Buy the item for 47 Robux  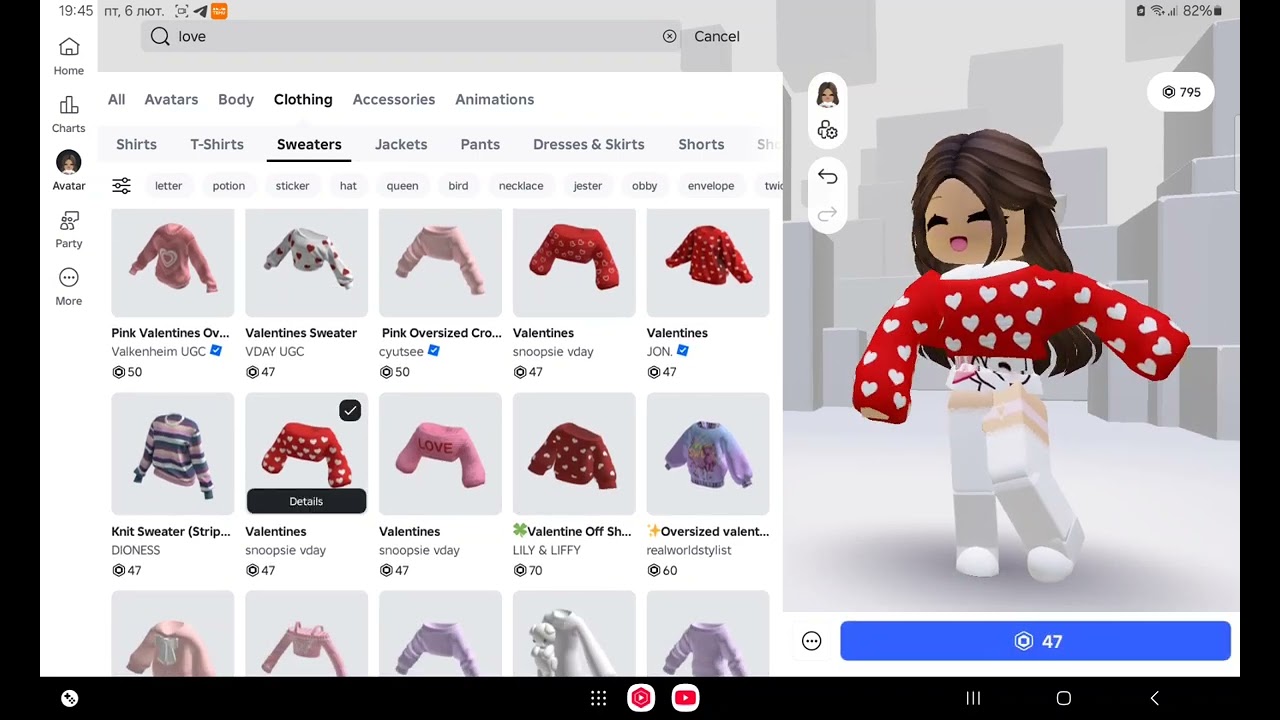tap(1035, 641)
